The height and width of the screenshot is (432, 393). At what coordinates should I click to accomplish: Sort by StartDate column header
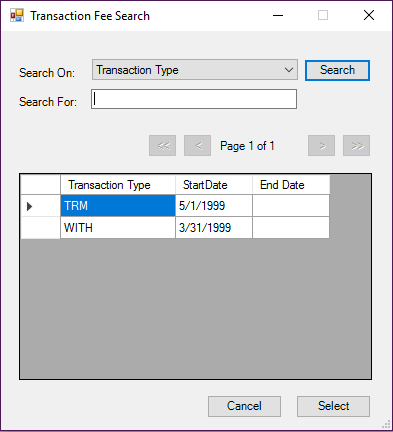pyautogui.click(x=214, y=185)
